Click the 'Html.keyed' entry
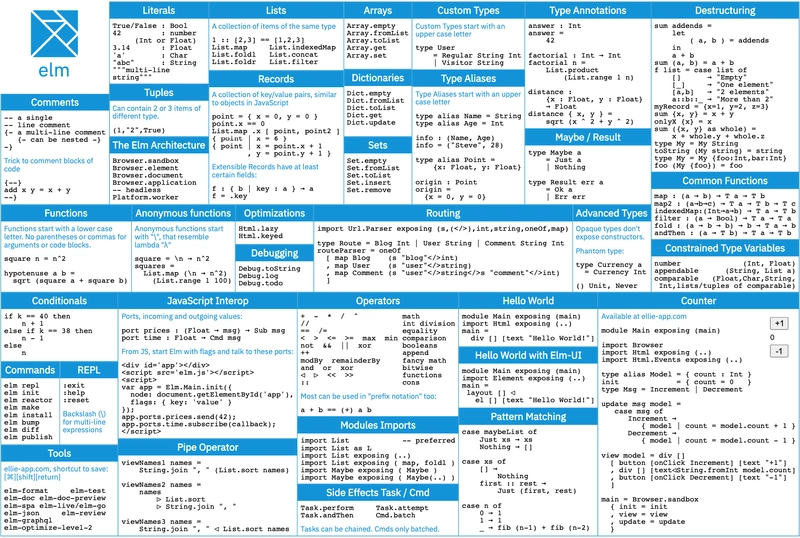The image size is (800, 538). pos(260,236)
